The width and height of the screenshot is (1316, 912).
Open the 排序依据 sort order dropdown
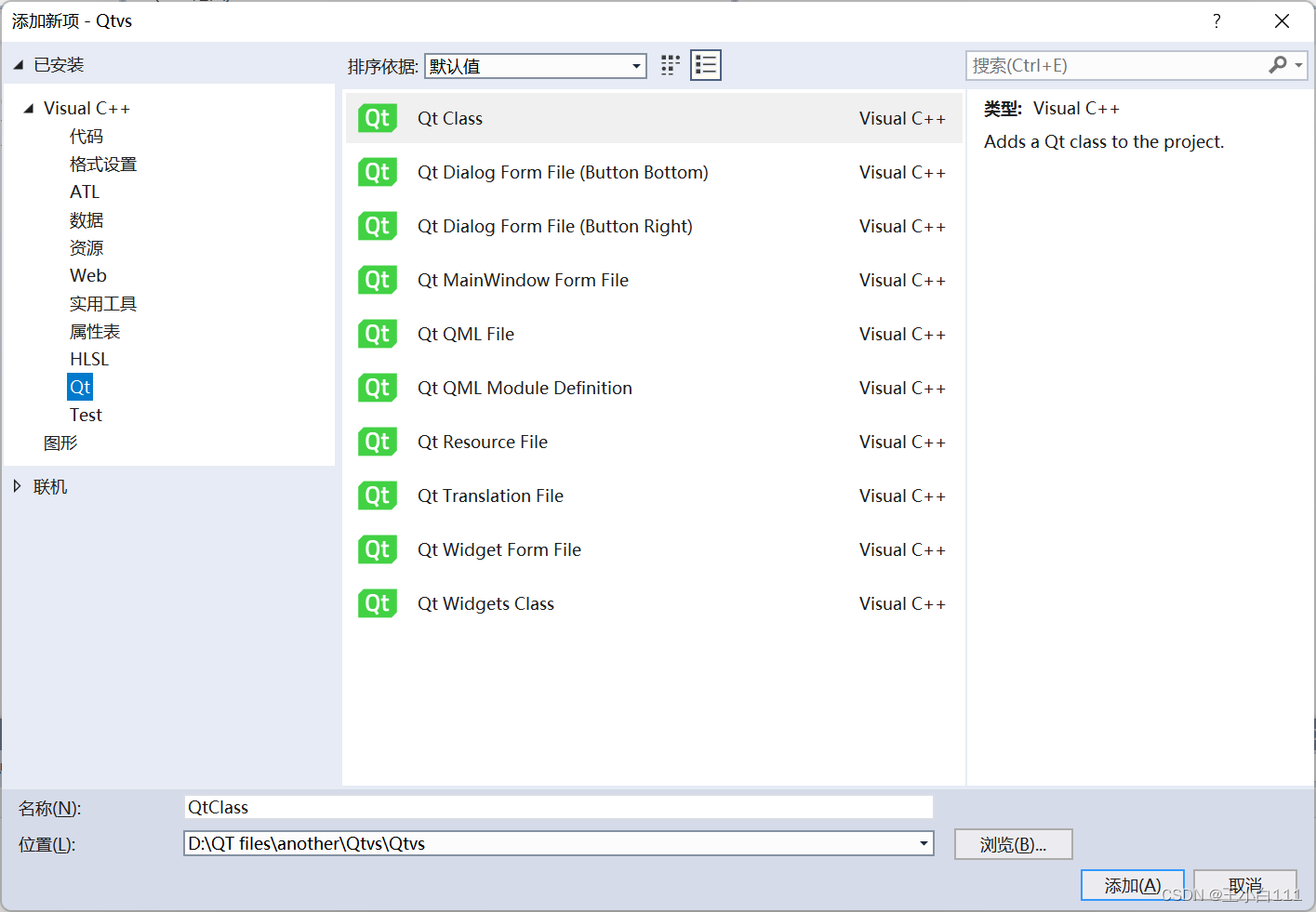click(x=635, y=66)
